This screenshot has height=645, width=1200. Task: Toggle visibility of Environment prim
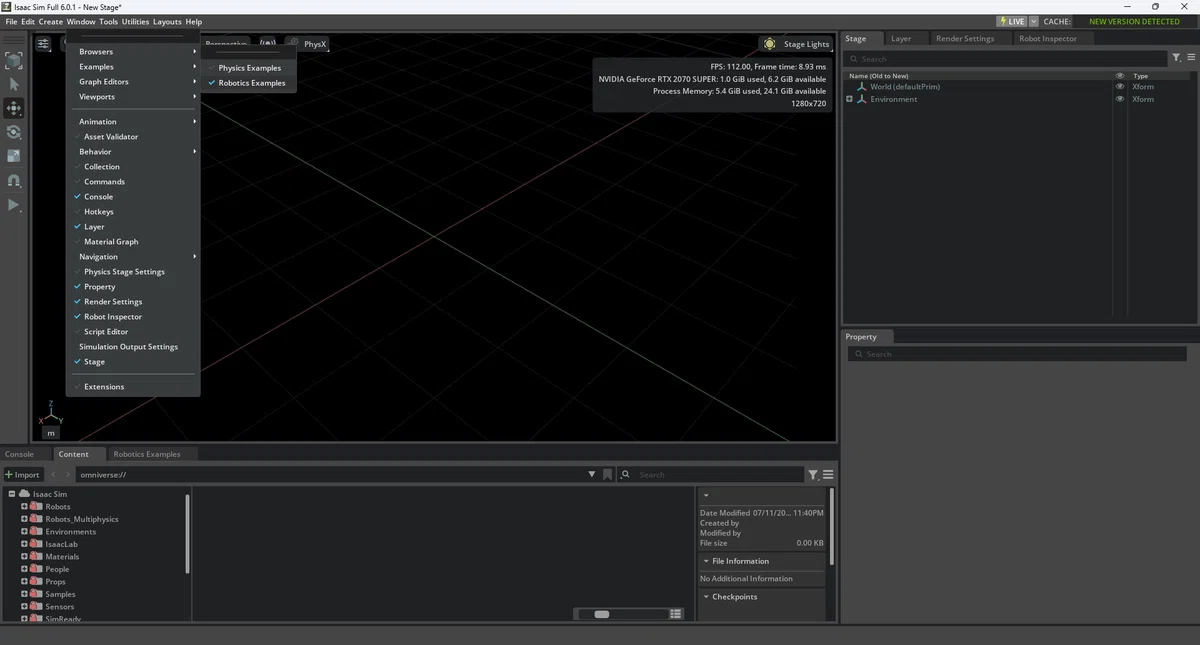point(1120,99)
